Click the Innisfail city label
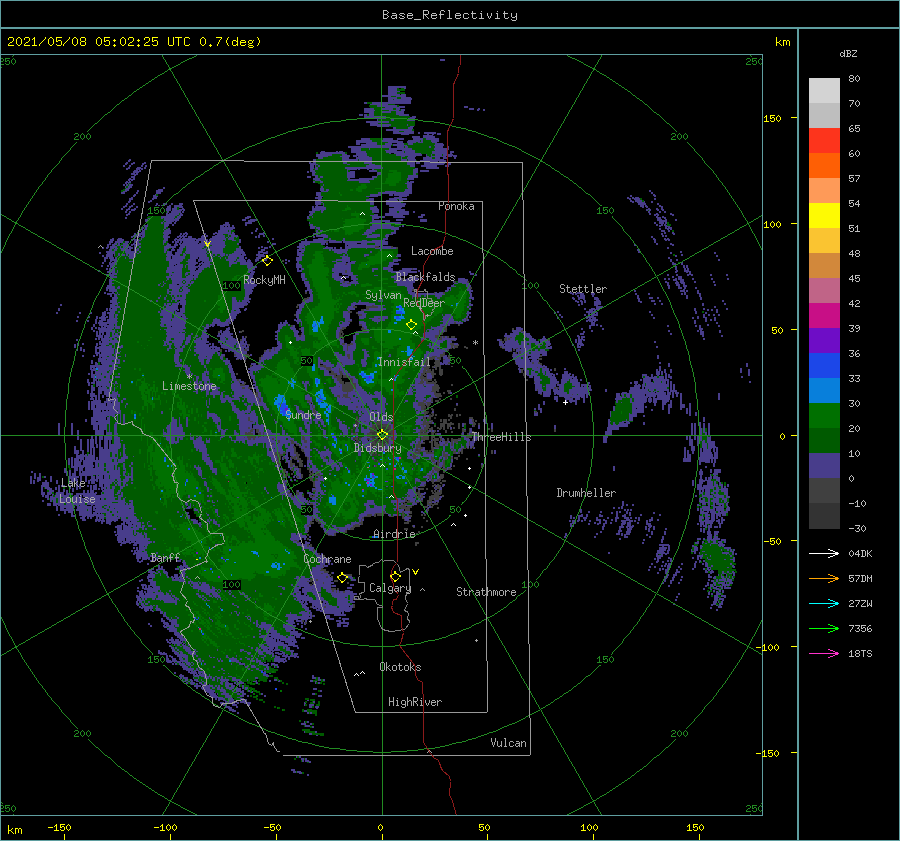This screenshot has width=900, height=841. point(404,362)
